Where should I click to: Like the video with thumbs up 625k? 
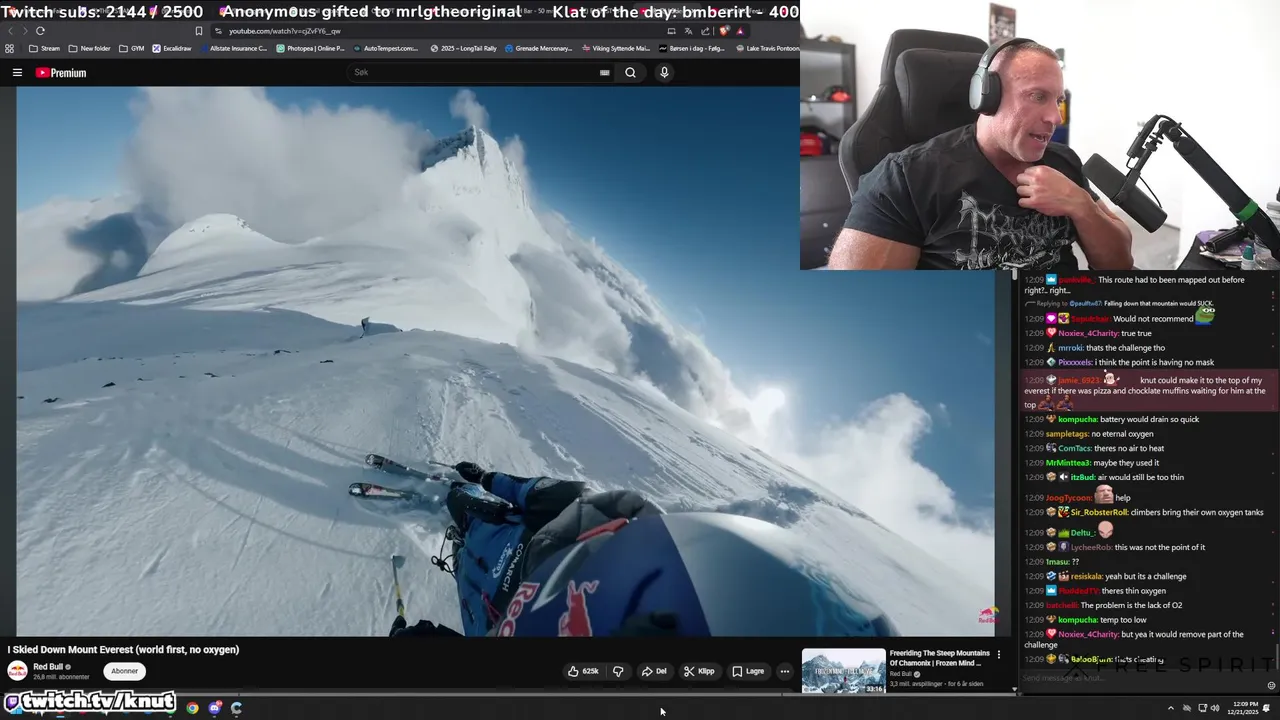pyautogui.click(x=583, y=671)
